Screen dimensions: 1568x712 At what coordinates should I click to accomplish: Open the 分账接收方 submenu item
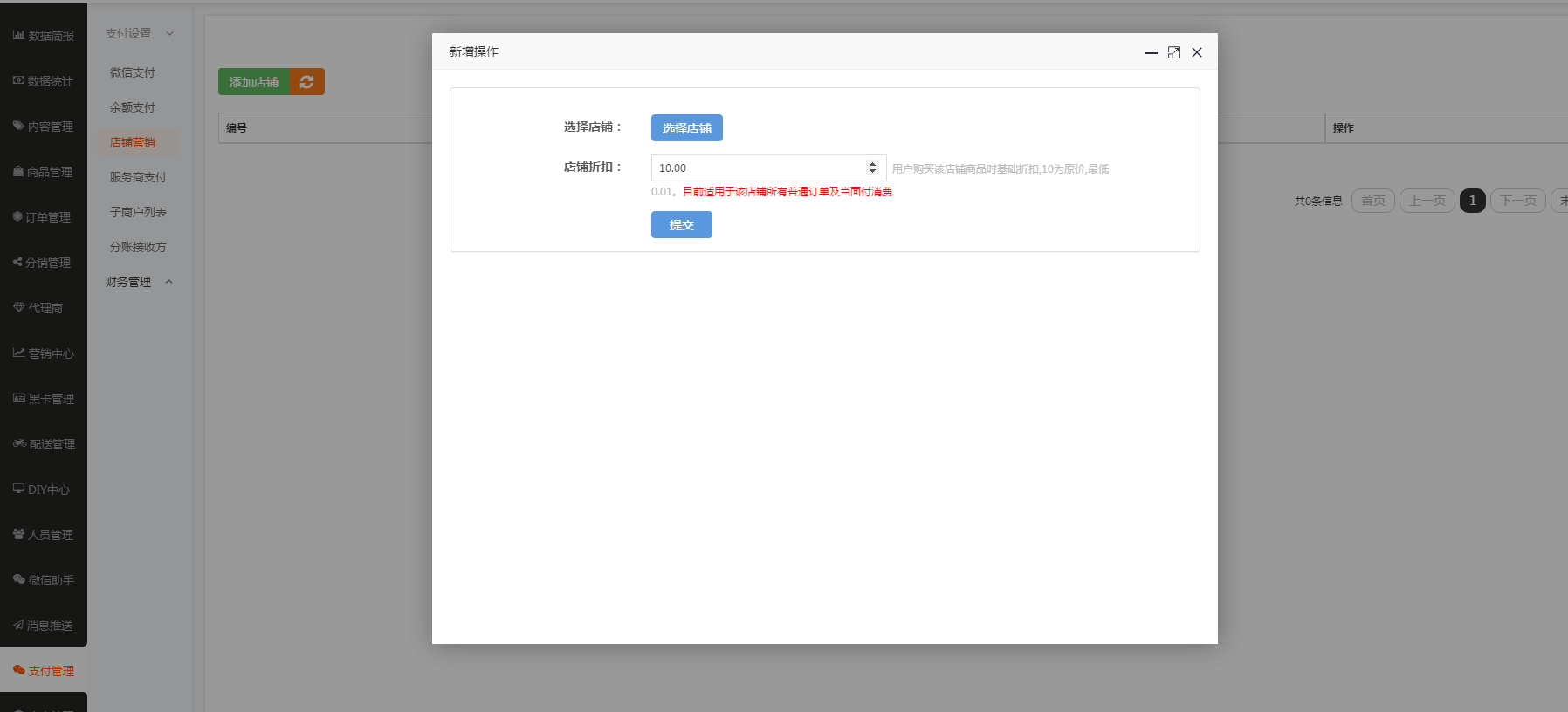tap(138, 247)
